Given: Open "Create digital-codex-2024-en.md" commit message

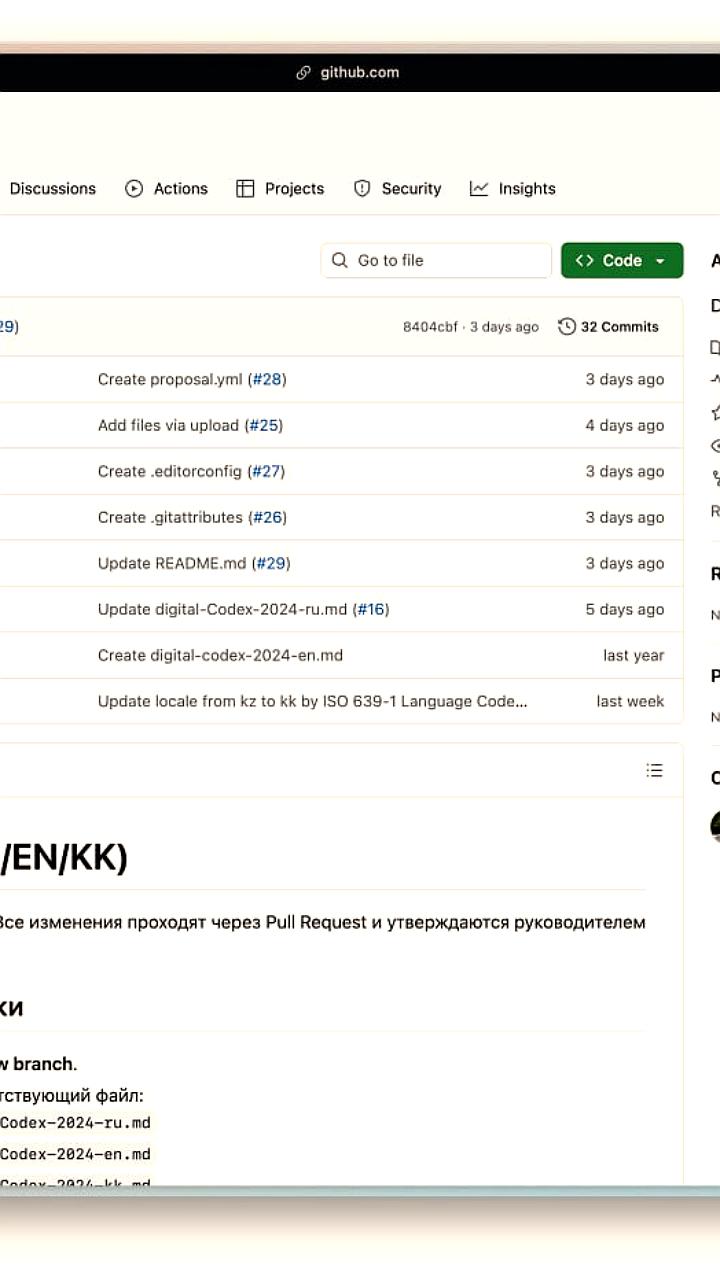Looking at the screenshot, I should 220,656.
